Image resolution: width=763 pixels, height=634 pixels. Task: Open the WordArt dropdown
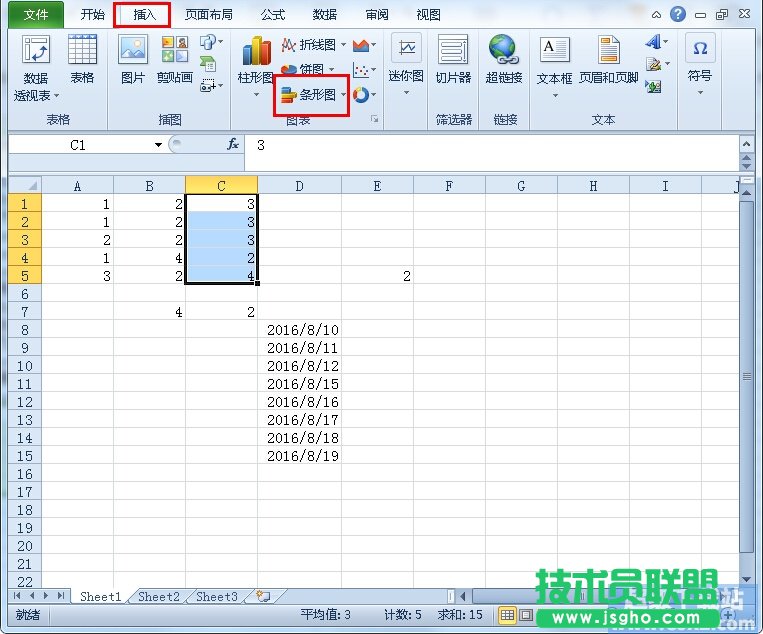[666, 42]
